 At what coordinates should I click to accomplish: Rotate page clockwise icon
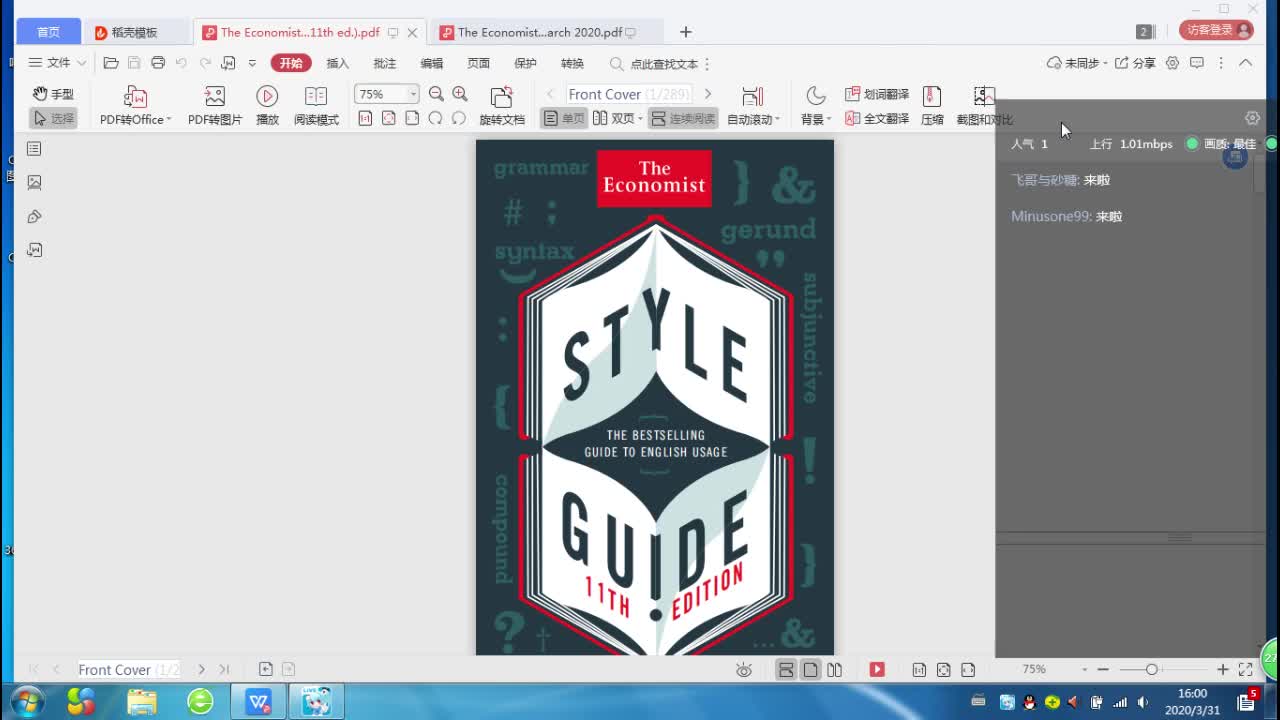(x=459, y=118)
